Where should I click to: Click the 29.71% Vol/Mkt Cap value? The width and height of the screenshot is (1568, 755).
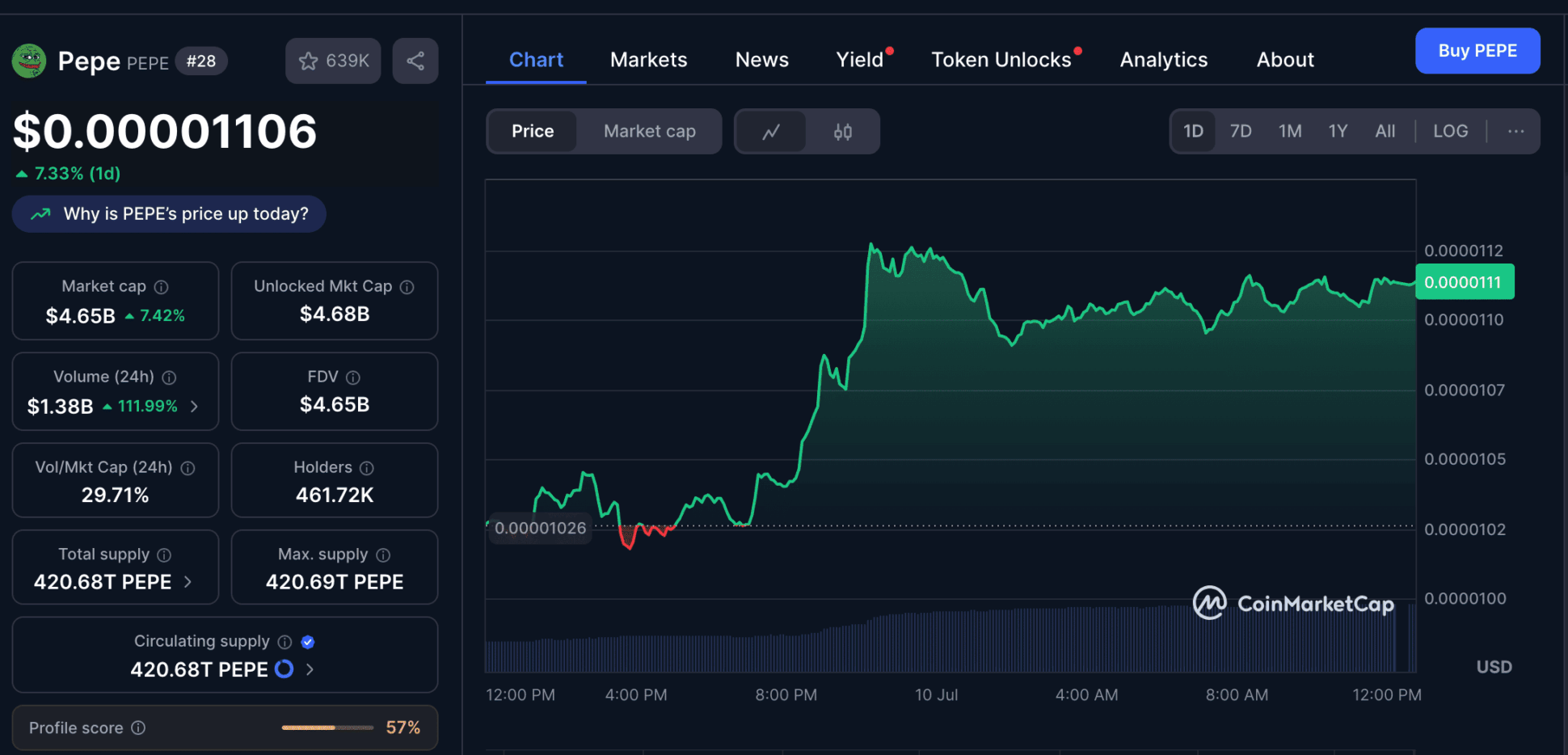115,496
